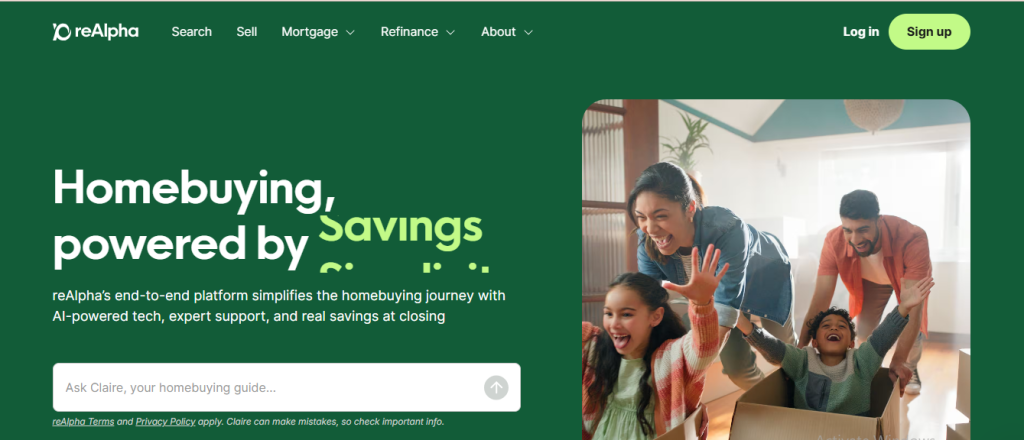Open the About menu label
This screenshot has width=1024, height=440.
tap(498, 31)
